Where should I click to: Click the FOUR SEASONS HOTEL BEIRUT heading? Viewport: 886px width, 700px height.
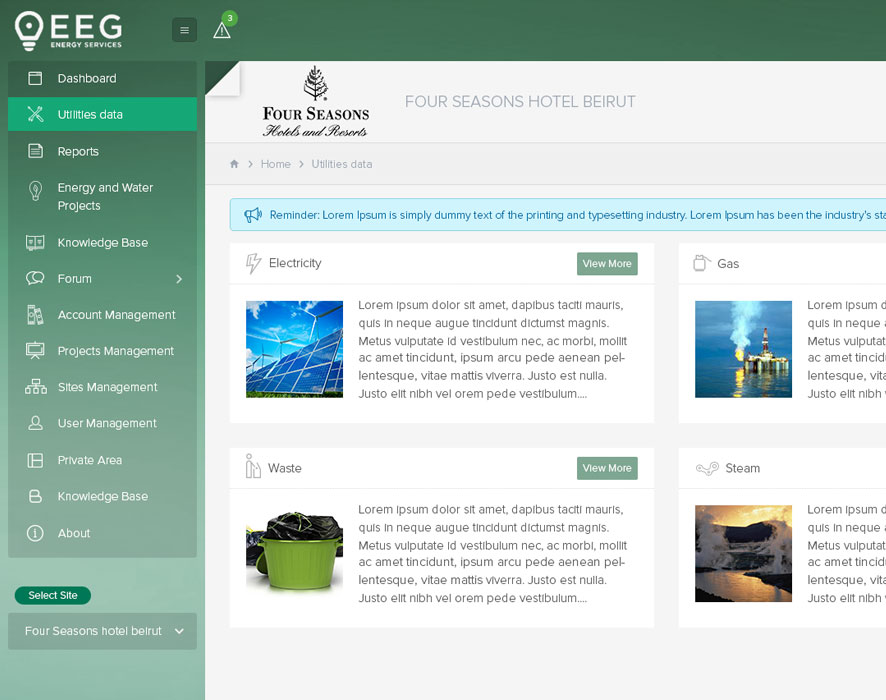pos(520,102)
